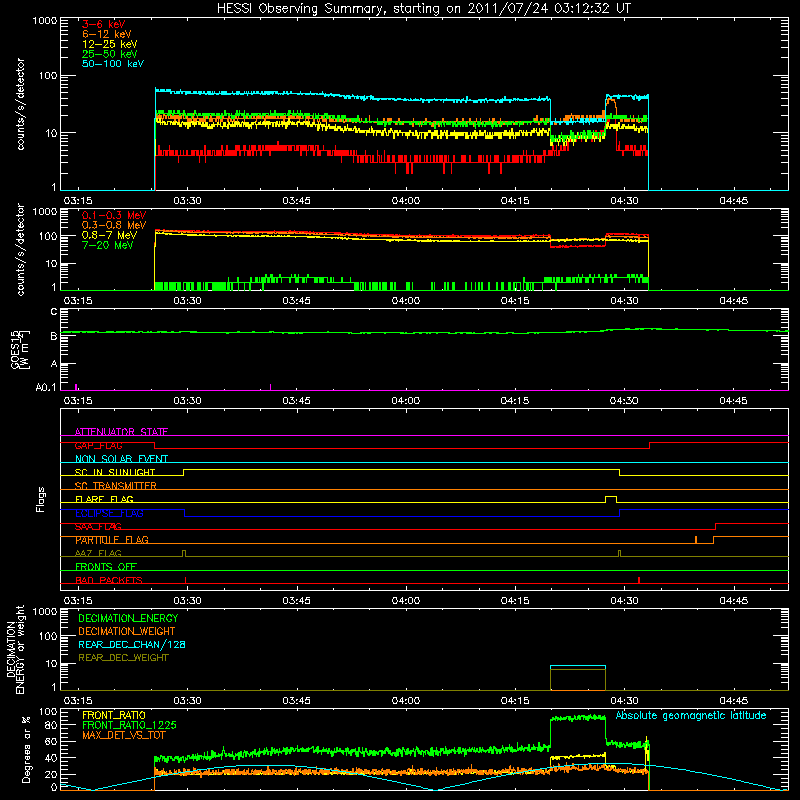The height and width of the screenshot is (800, 800).
Task: Select the DECIMATION_ENERGY legend label
Action: point(128,618)
